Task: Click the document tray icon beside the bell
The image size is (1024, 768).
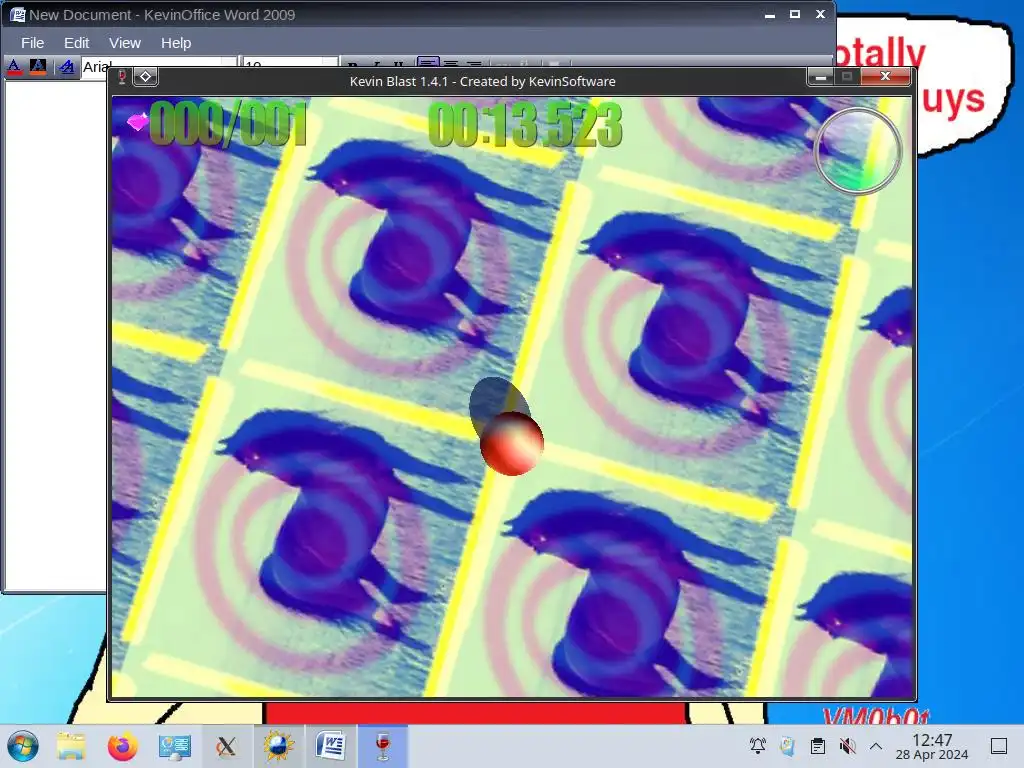Action: pos(788,746)
